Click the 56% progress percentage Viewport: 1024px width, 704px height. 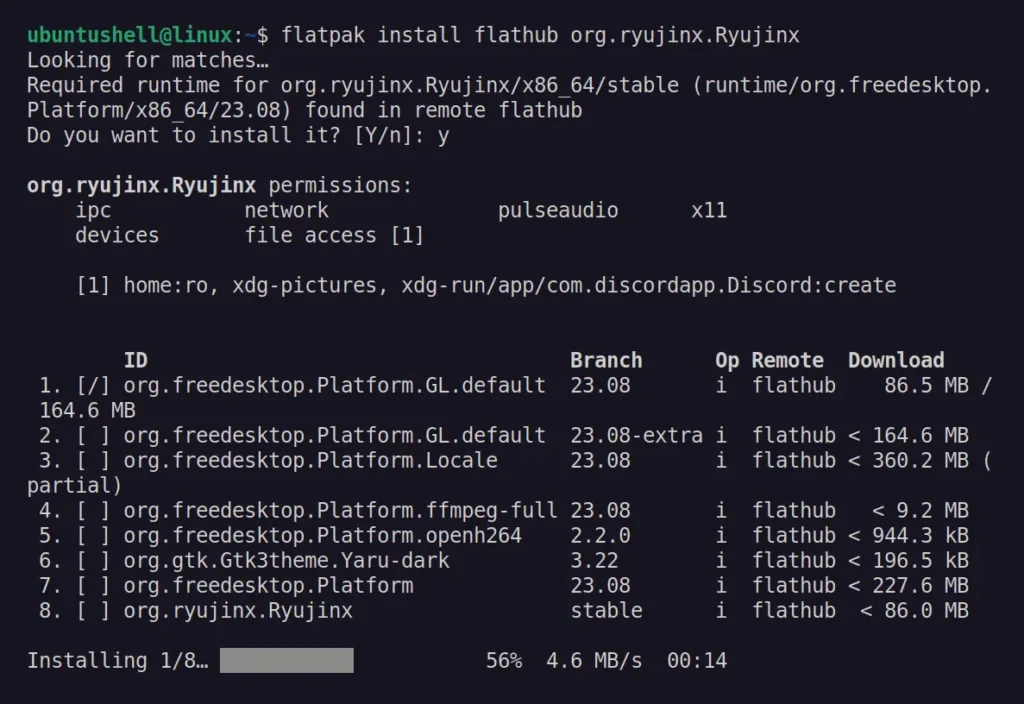click(504, 660)
